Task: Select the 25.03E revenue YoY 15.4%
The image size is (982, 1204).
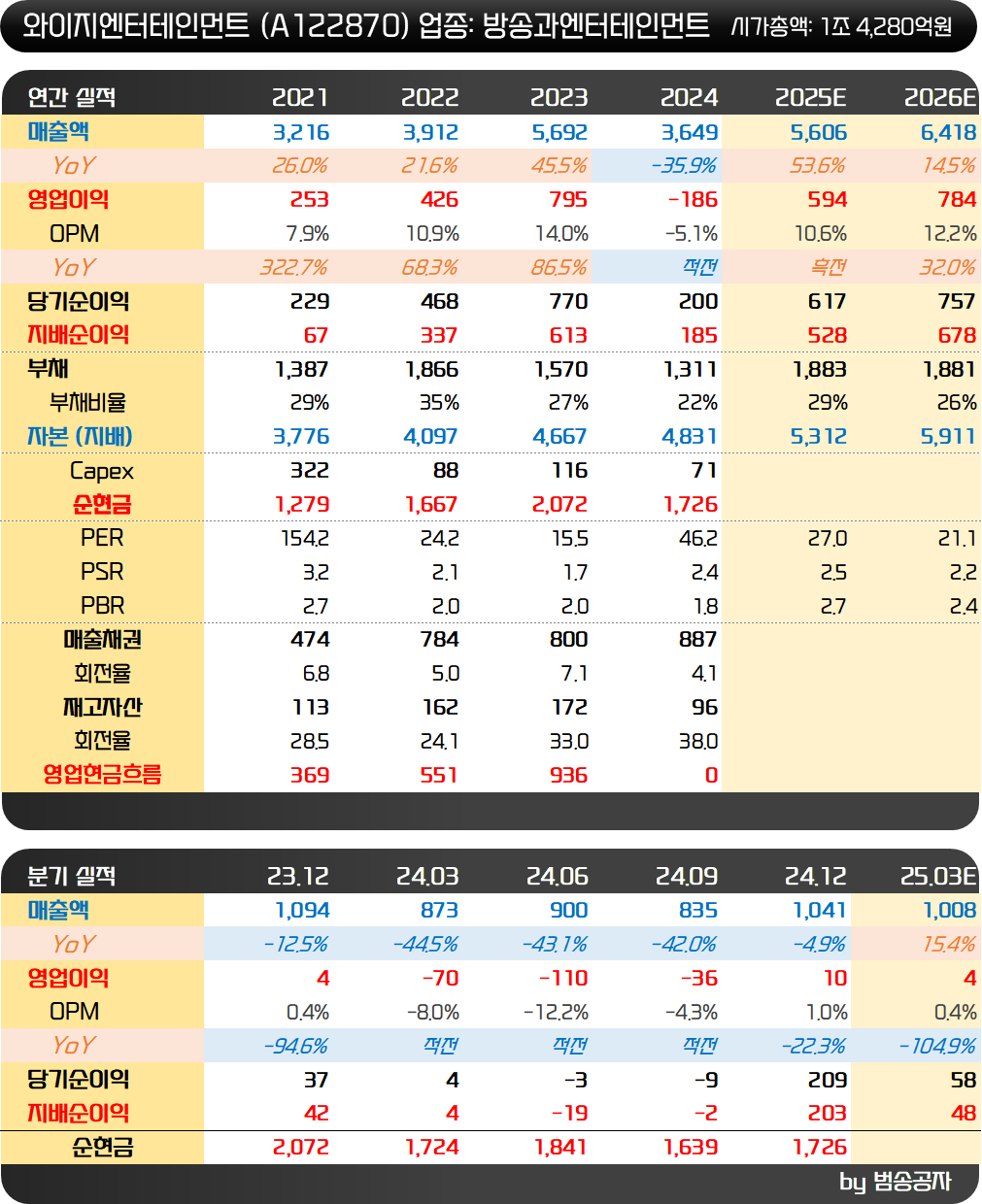Action: coord(948,945)
